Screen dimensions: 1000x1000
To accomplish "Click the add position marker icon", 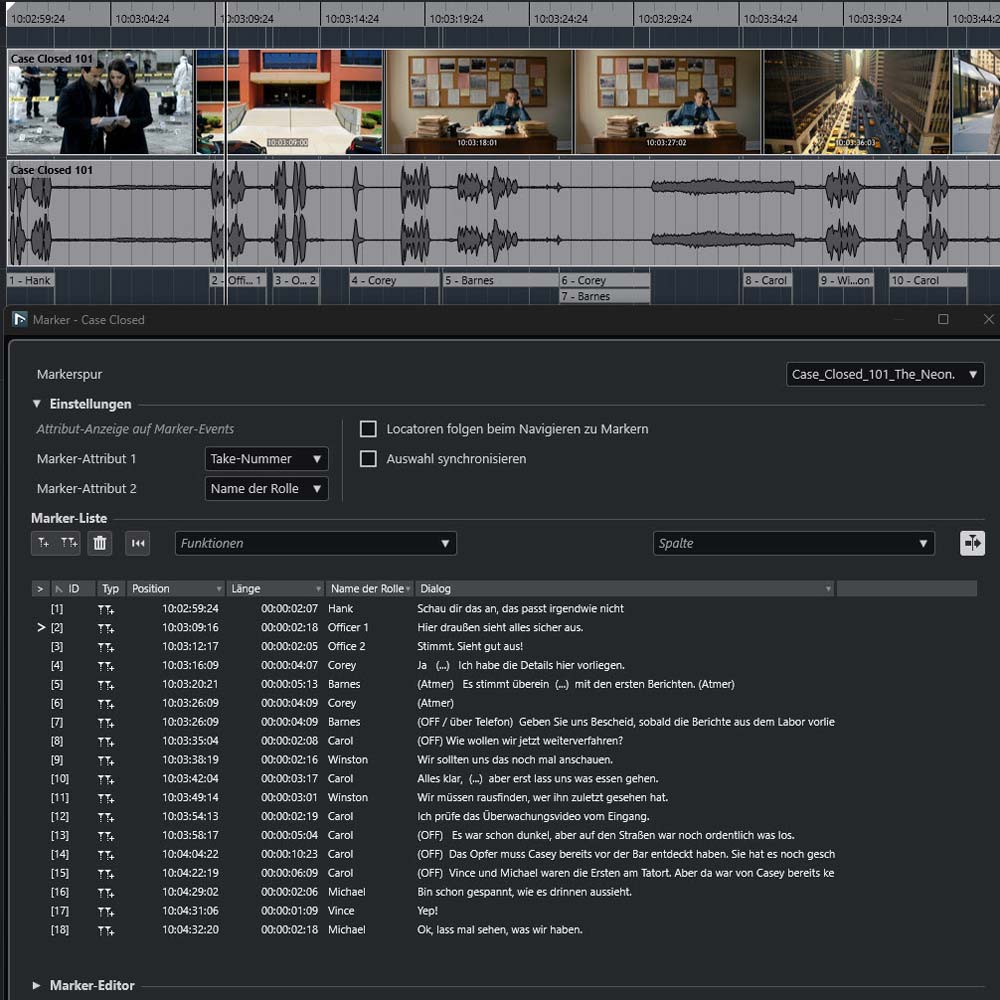I will click(43, 543).
